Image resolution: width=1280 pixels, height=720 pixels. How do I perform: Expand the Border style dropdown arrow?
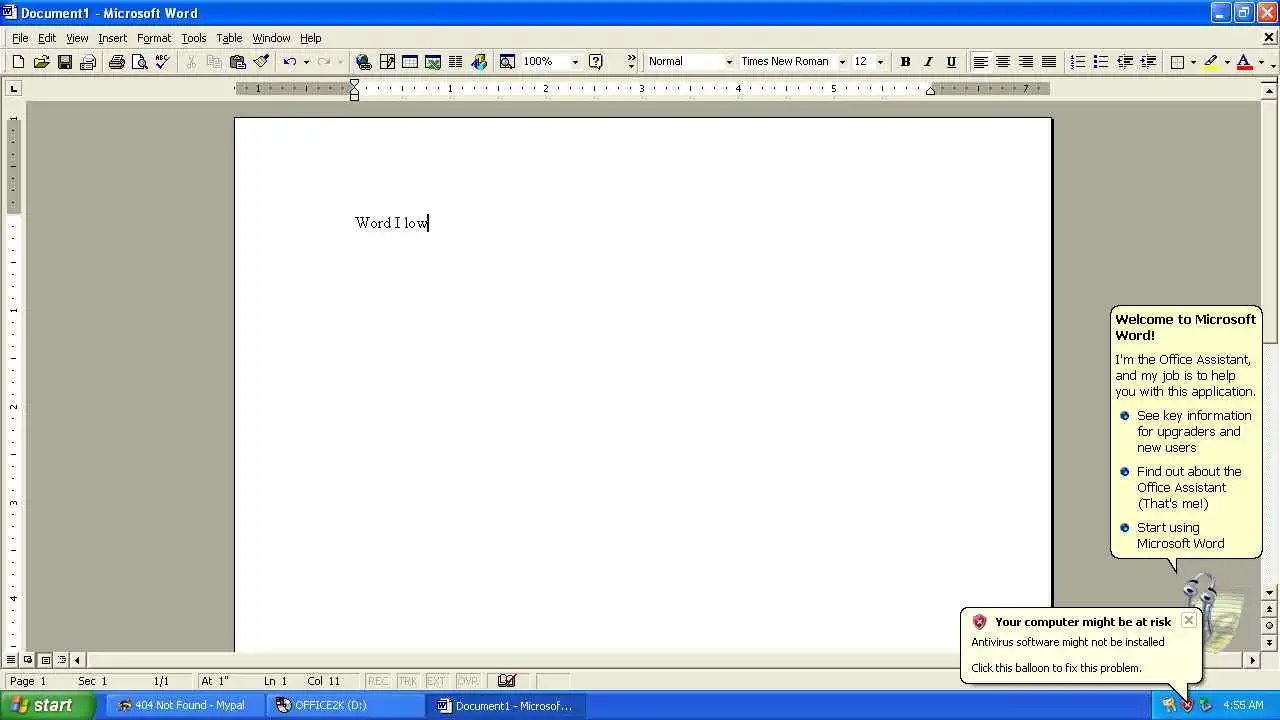pos(1193,62)
